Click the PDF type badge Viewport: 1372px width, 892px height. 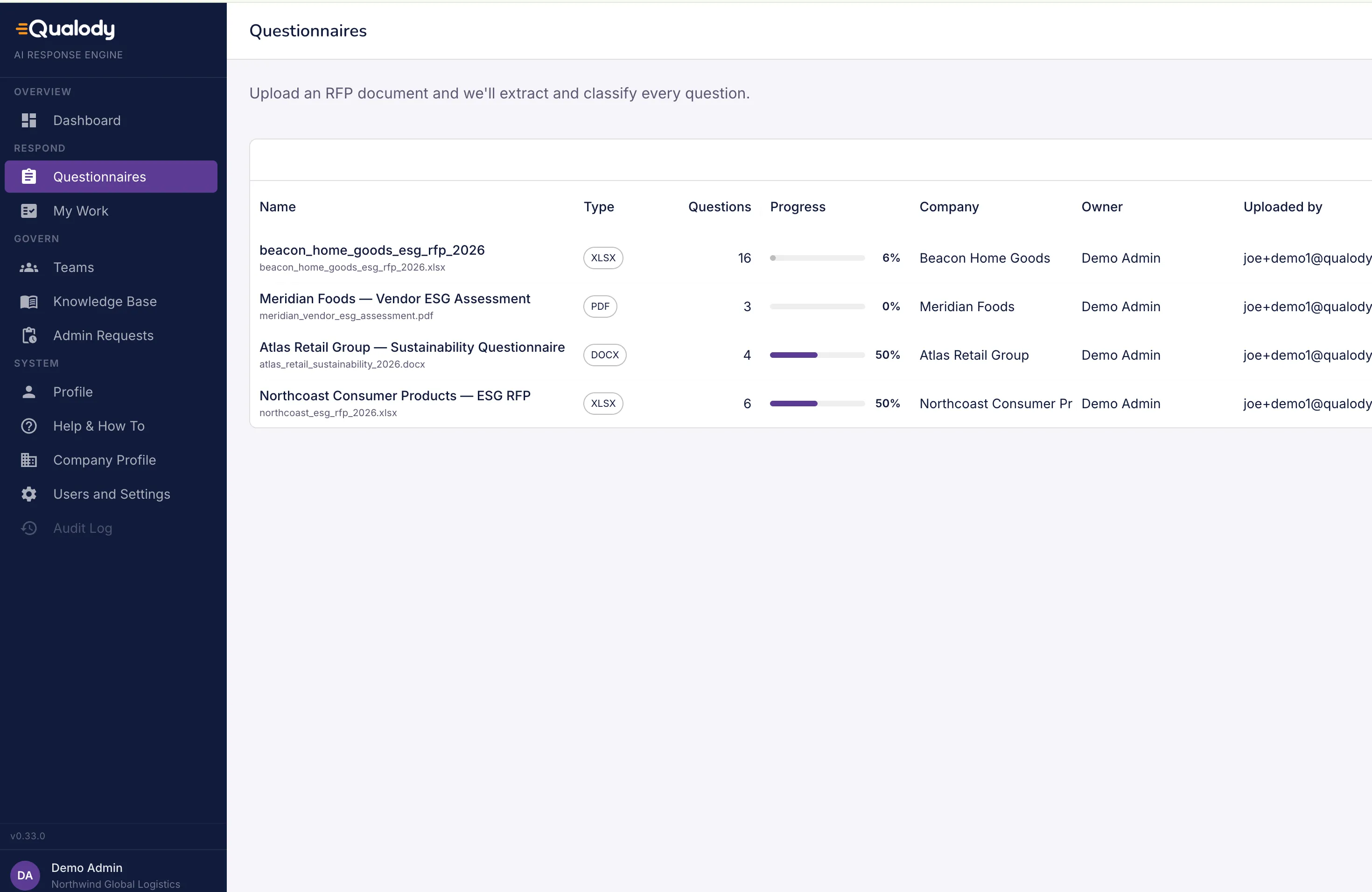coord(600,306)
